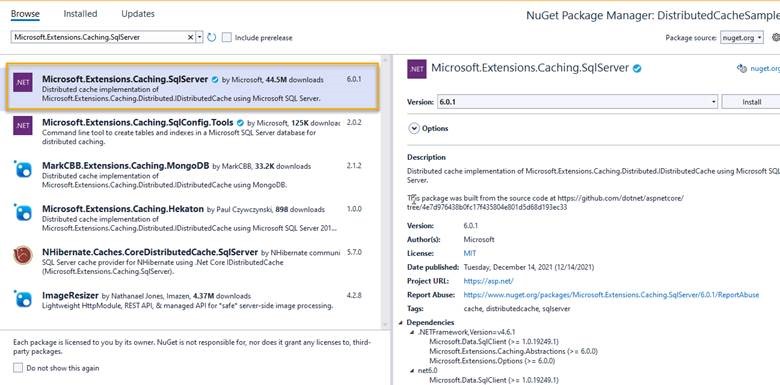The width and height of the screenshot is (780, 385).
Task: Expand the Options section
Action: click(414, 128)
